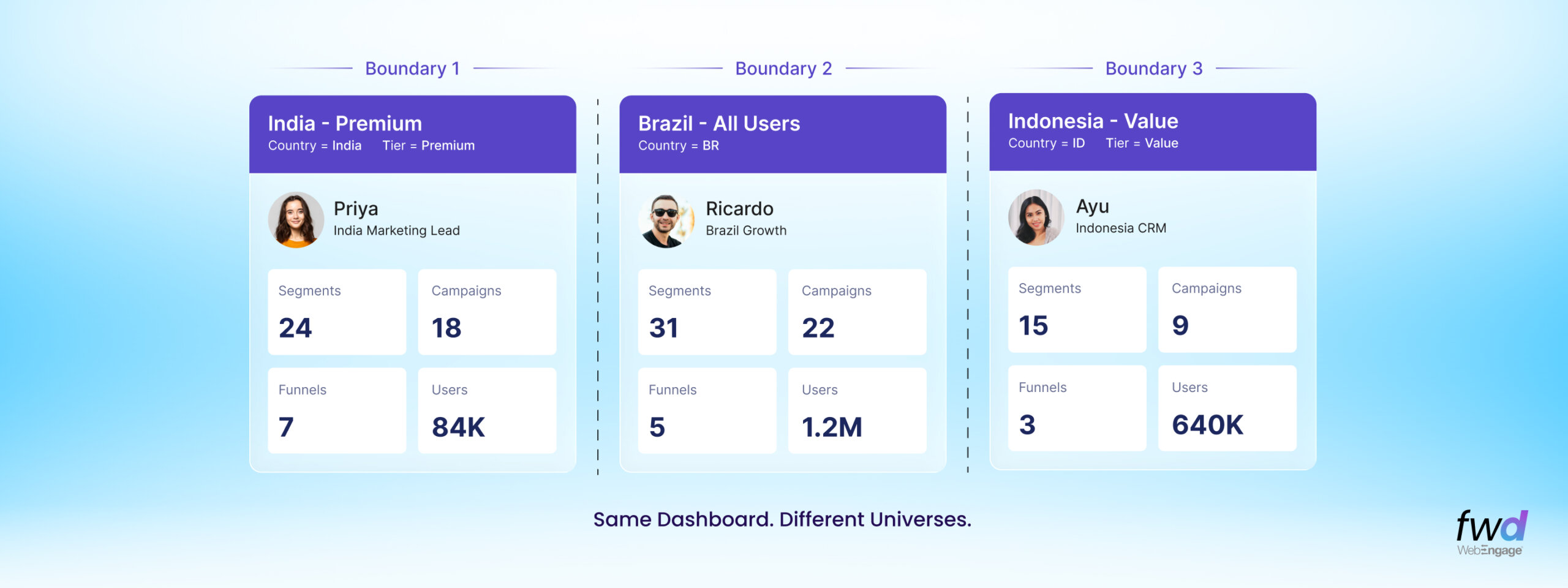Select the Campaigns tile showing 18

coord(487,312)
